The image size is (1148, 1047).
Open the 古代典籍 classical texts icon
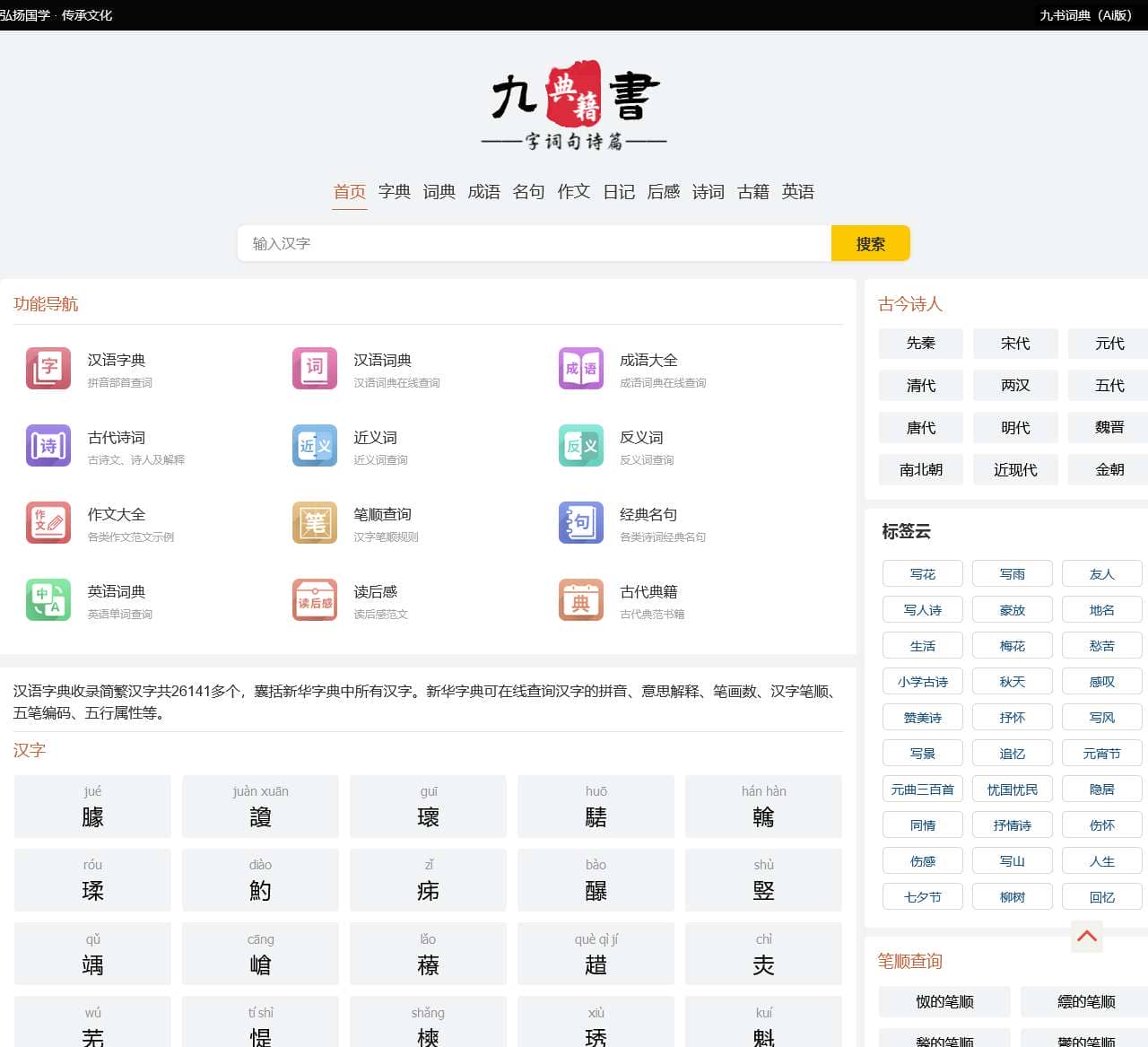(581, 600)
